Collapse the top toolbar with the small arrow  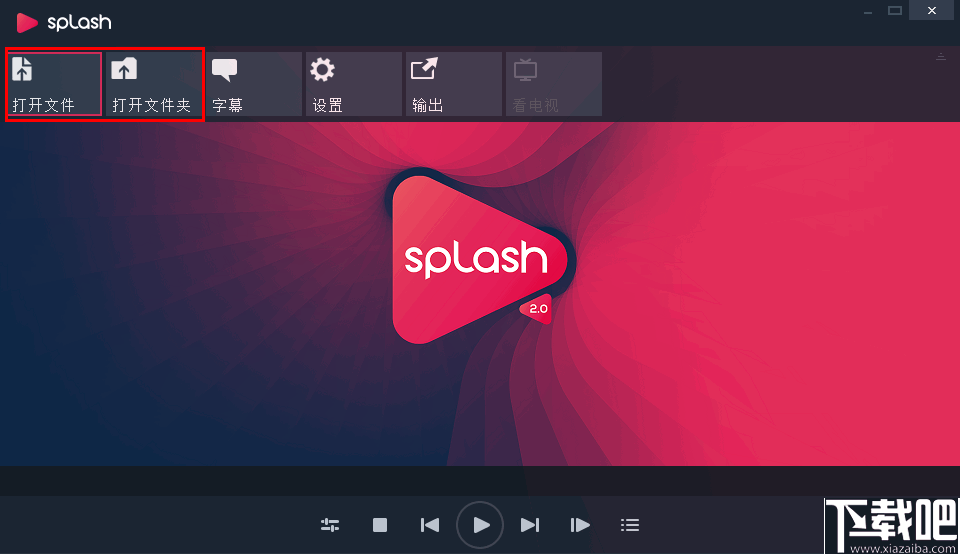point(940,56)
